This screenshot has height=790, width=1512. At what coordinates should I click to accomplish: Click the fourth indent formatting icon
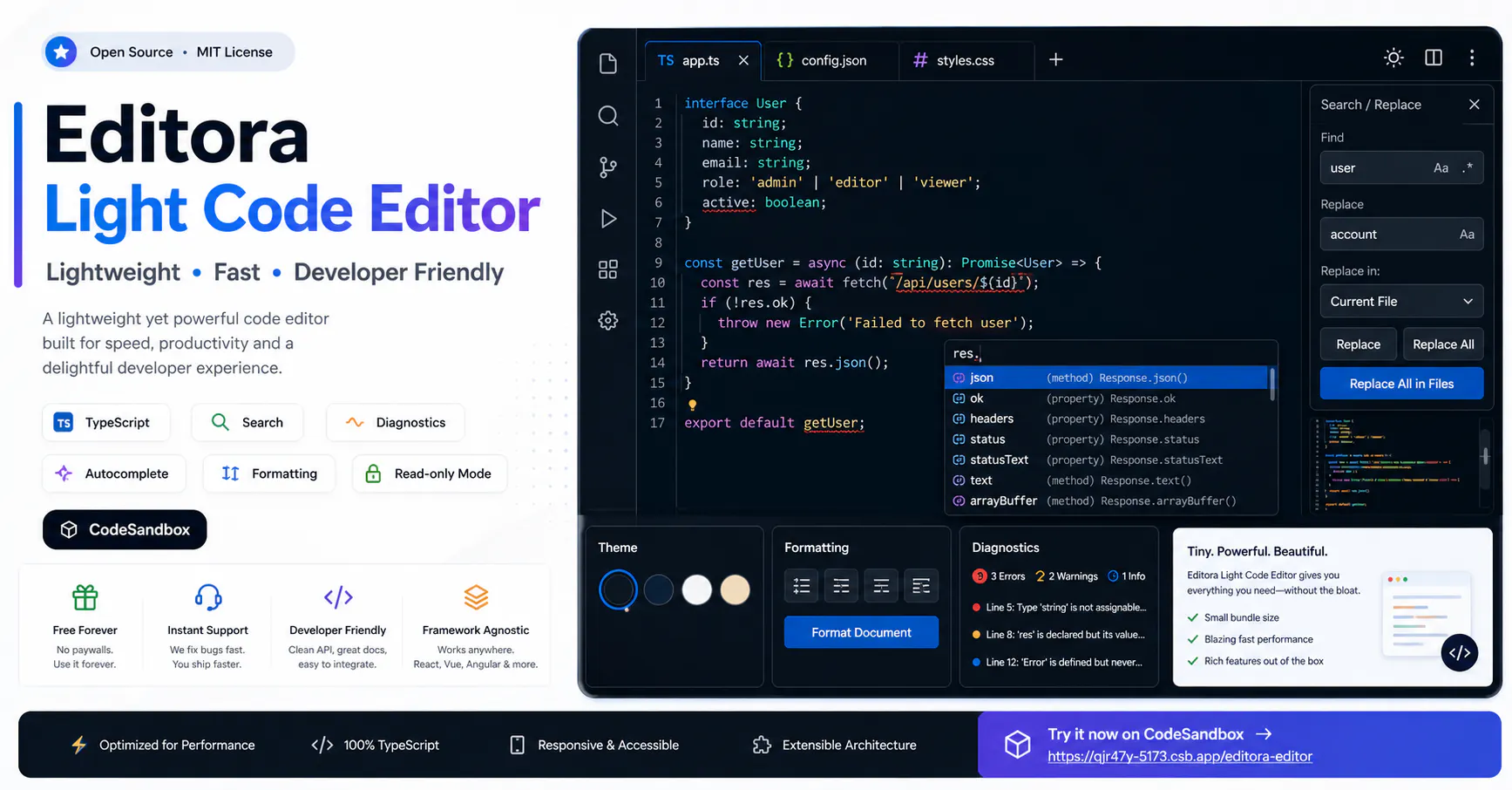(921, 586)
